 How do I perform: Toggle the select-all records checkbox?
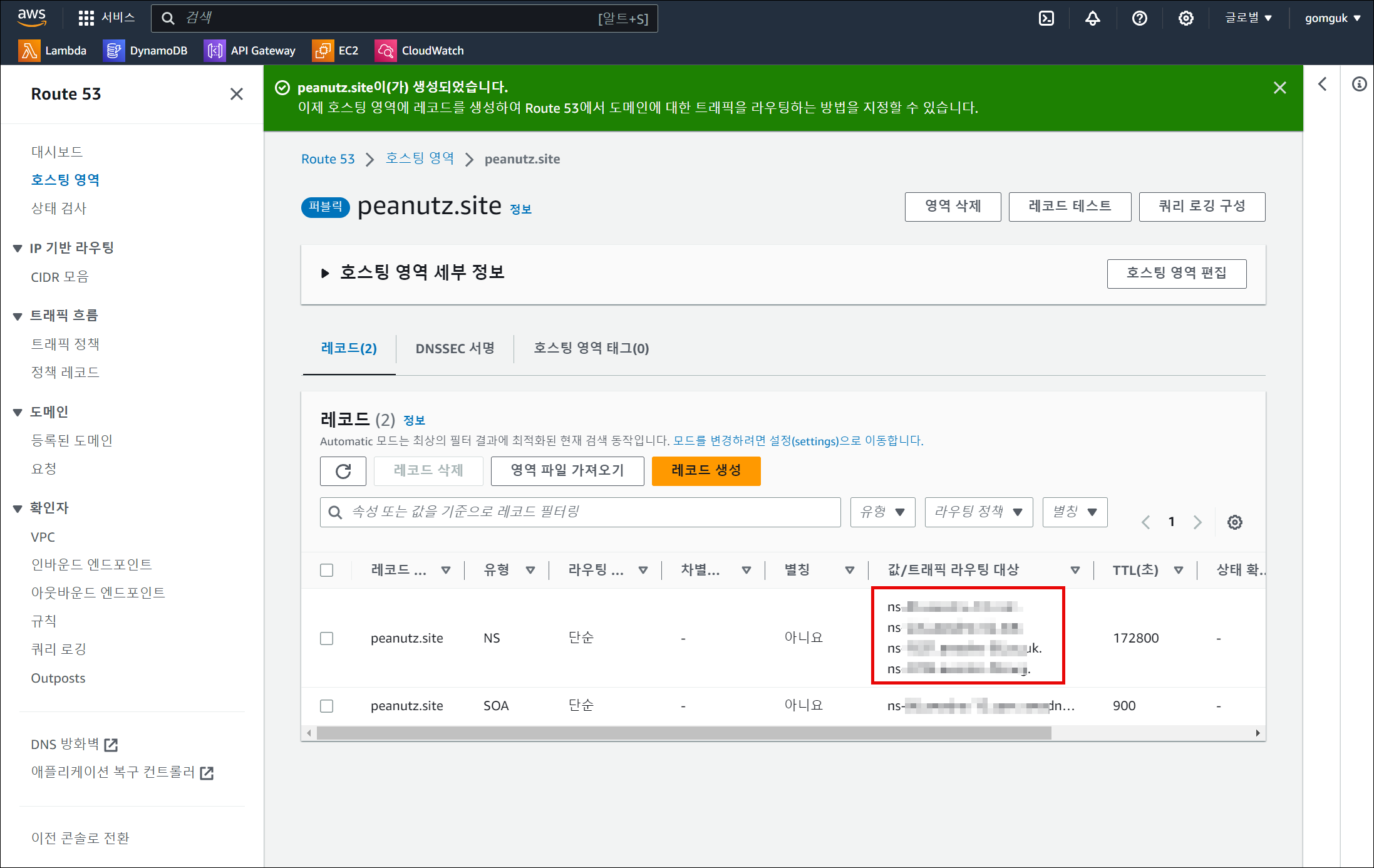point(326,570)
